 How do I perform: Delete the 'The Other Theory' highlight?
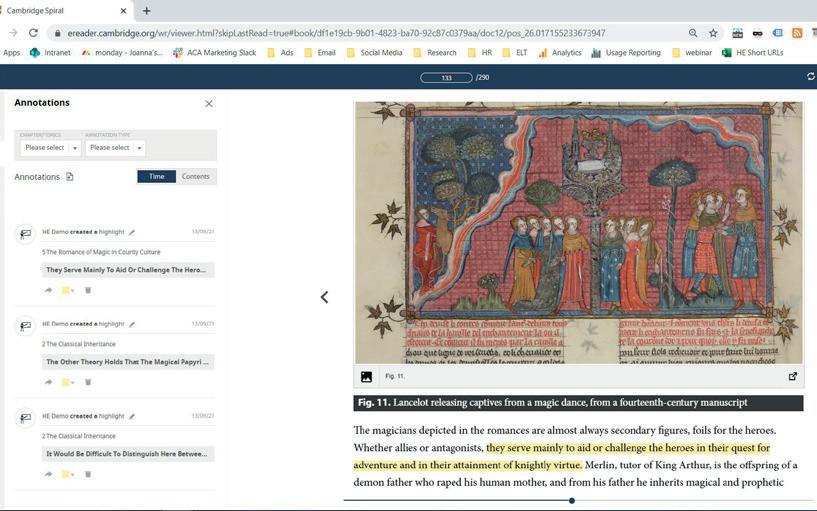(x=88, y=382)
